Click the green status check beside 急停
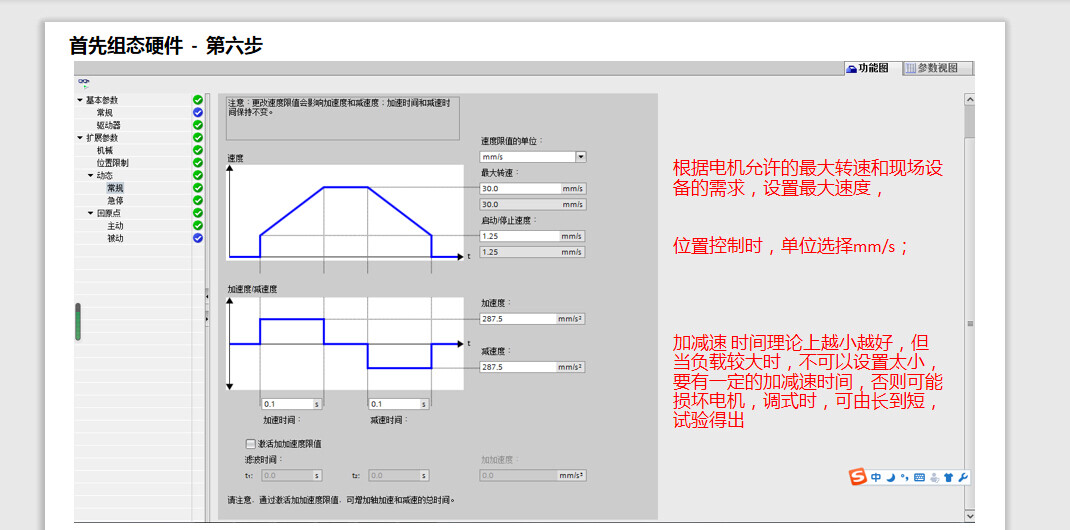 click(x=198, y=201)
